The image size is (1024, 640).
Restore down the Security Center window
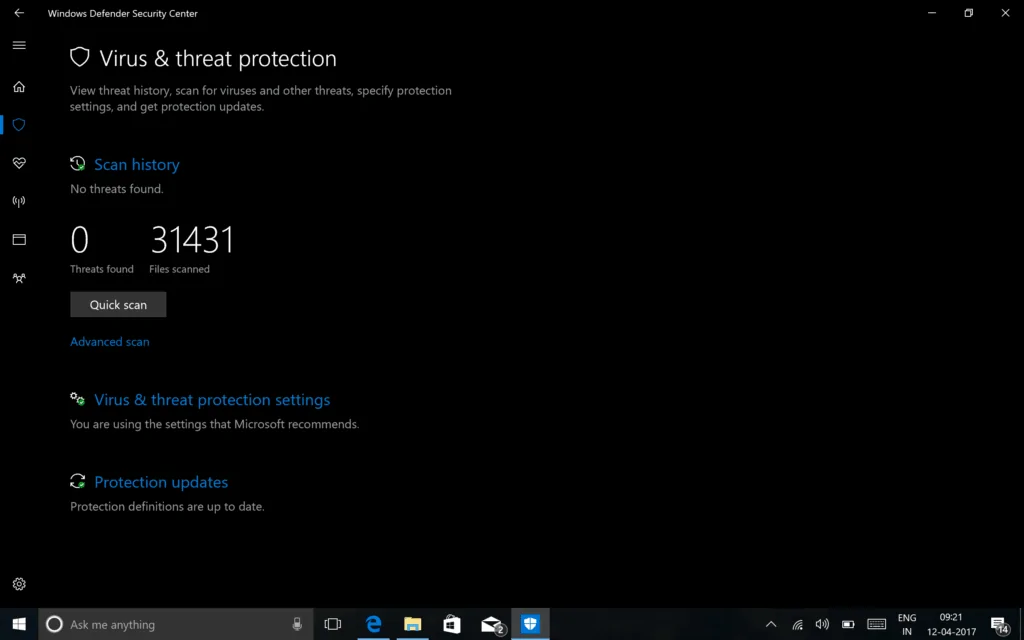[968, 13]
